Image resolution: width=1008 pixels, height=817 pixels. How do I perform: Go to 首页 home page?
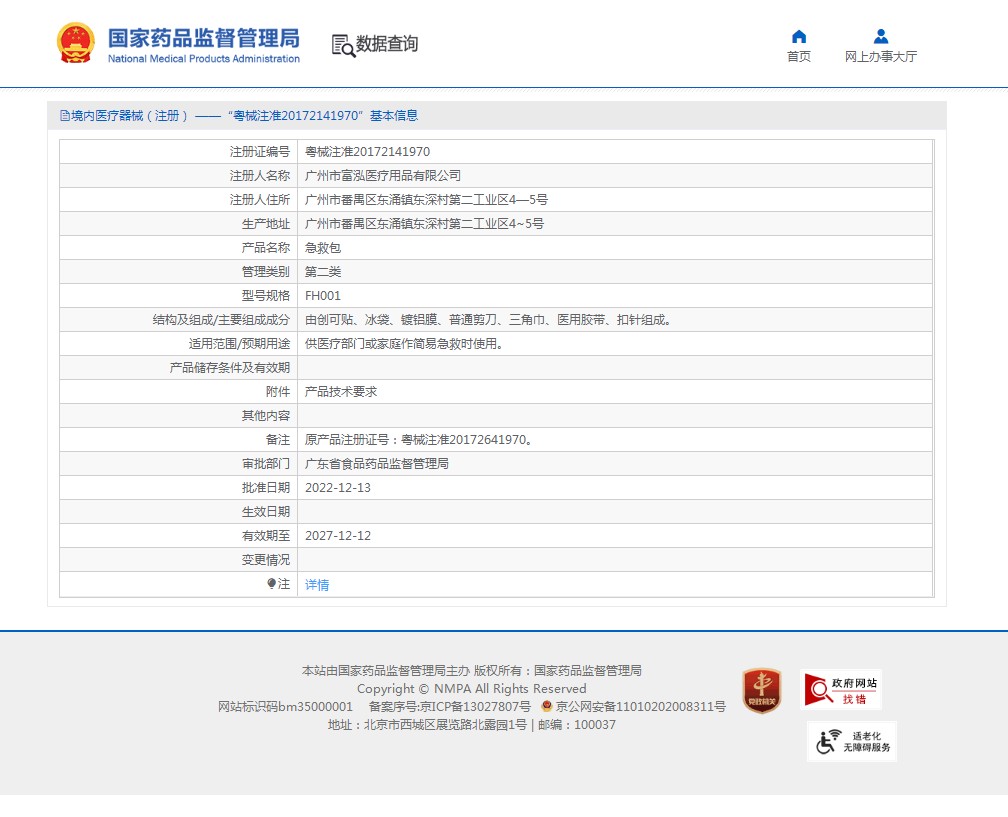pos(799,57)
